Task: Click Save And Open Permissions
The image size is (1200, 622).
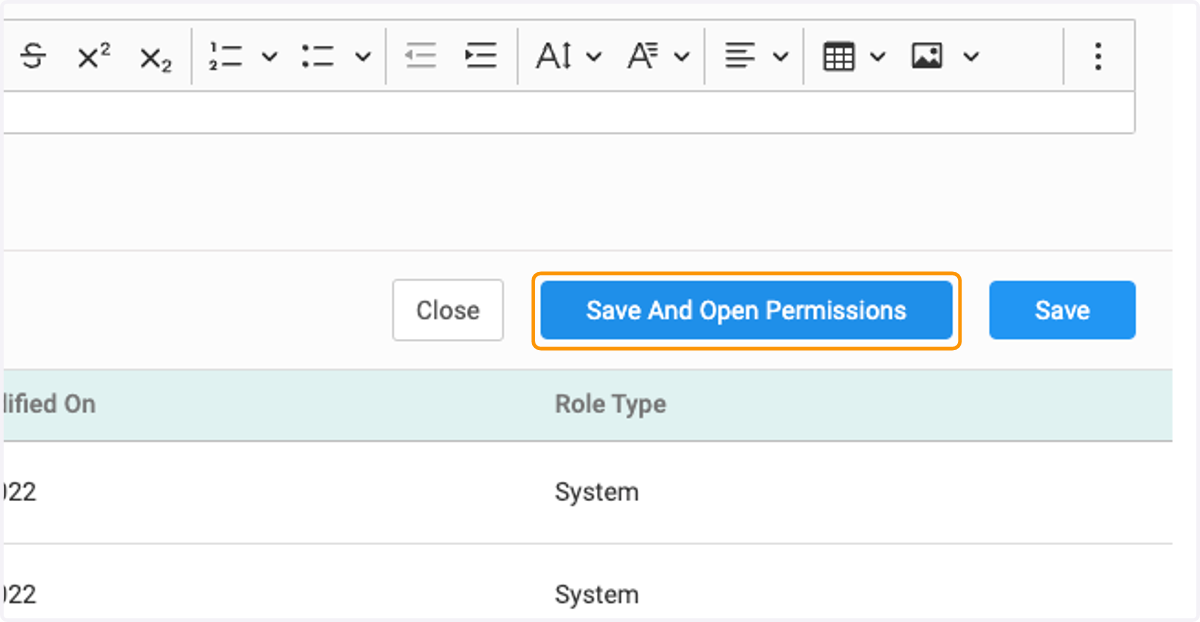Action: point(746,310)
